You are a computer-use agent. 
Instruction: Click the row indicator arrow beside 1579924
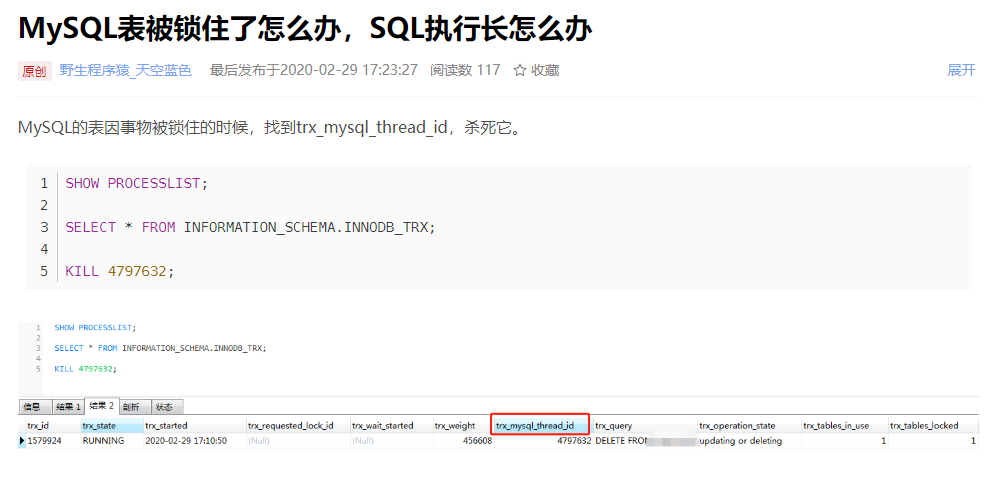[x=22, y=440]
